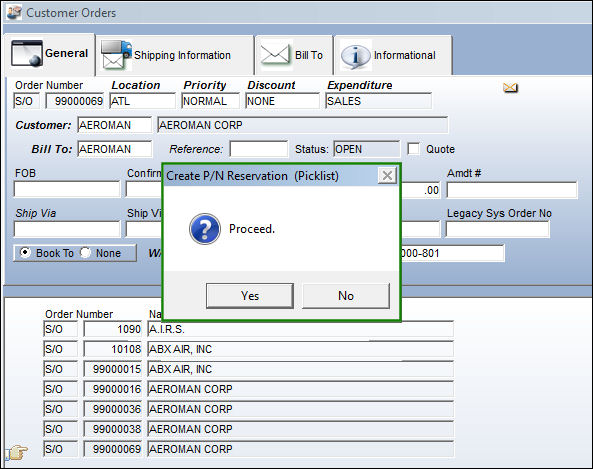Select order 99000015 in the list

113,369
